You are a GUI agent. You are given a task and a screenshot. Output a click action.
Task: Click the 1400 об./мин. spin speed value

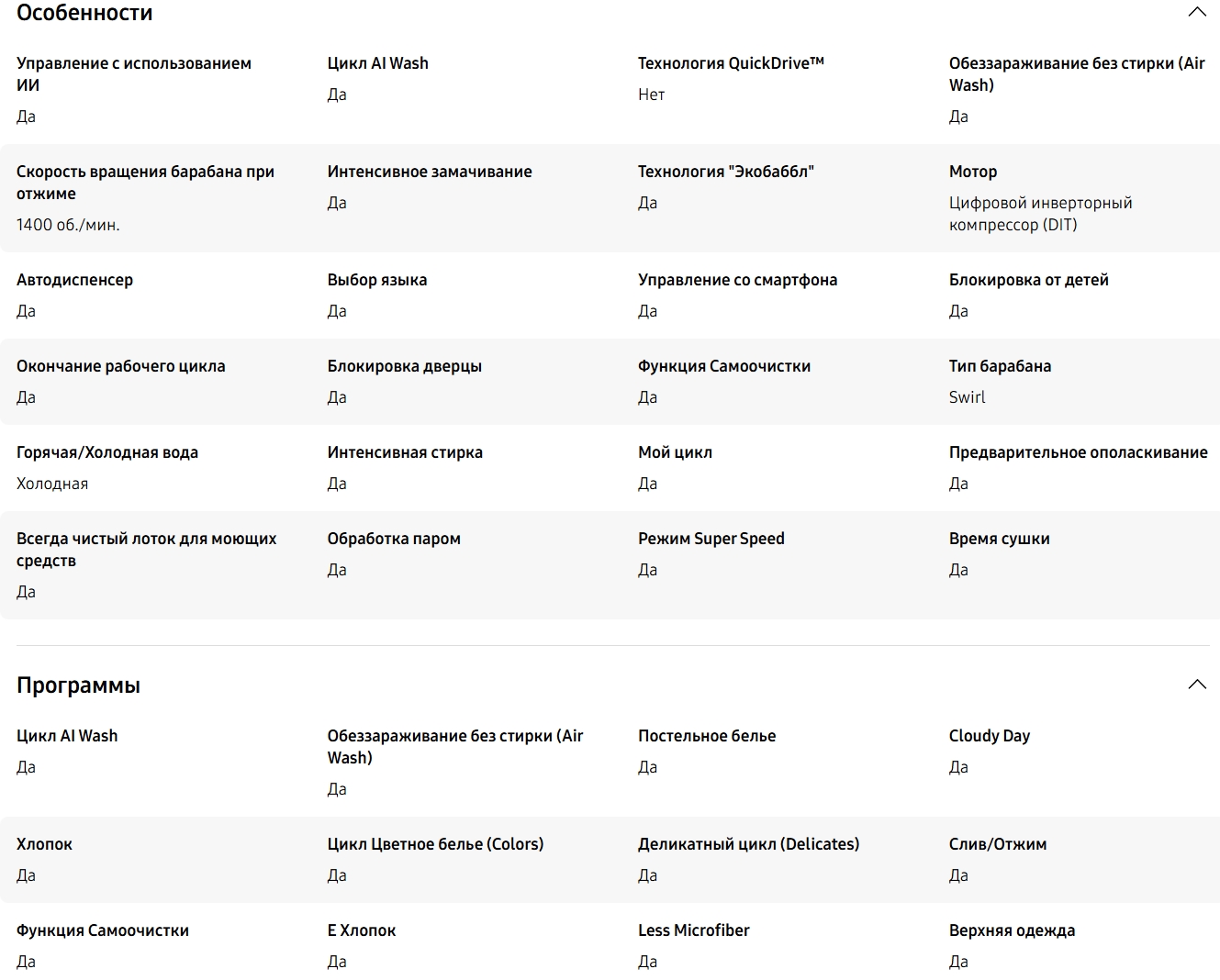point(68,225)
